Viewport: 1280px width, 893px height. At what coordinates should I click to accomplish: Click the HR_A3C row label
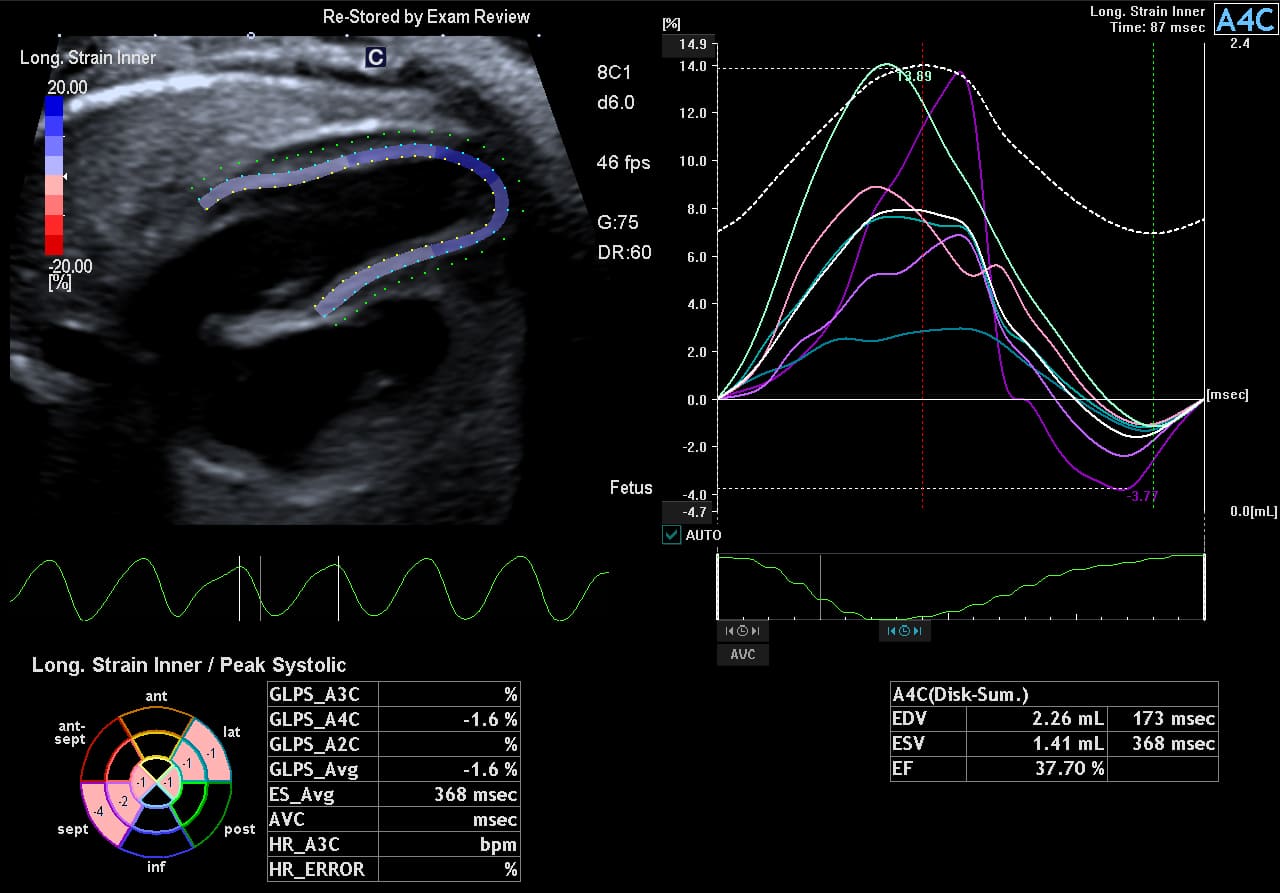pos(322,845)
